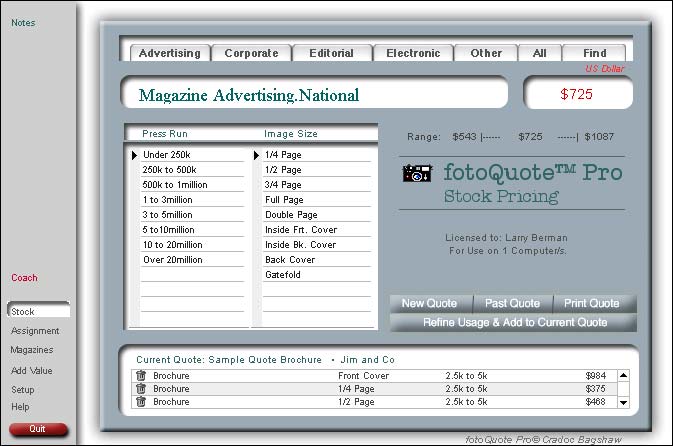Open Magazines section in sidebar
673x446 pixels.
click(x=32, y=350)
